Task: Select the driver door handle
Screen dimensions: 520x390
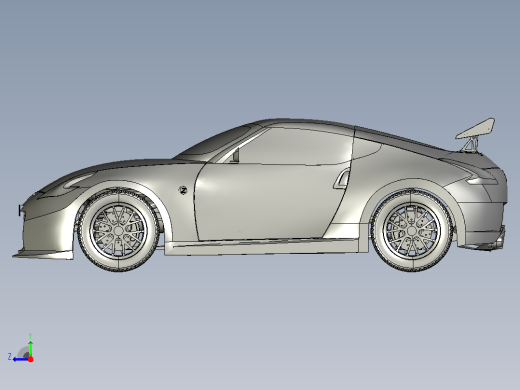Action: click(341, 179)
